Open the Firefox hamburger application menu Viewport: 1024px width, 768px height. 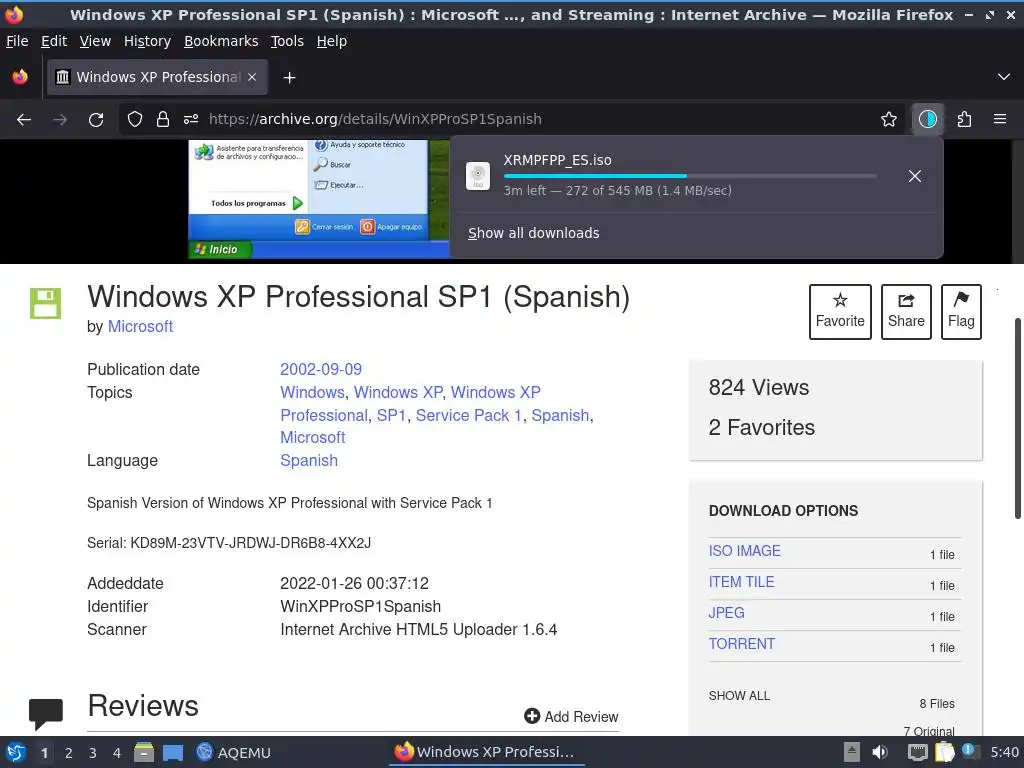(1000, 119)
